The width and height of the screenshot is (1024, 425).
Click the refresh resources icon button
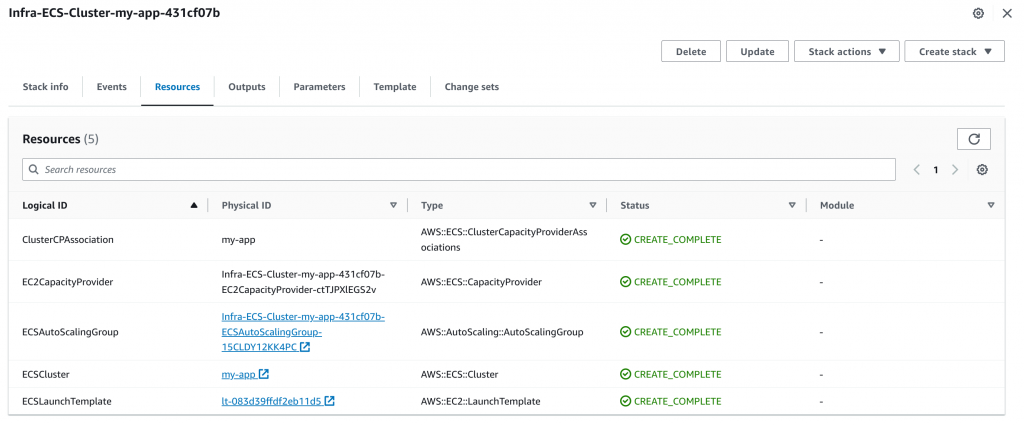click(x=974, y=139)
